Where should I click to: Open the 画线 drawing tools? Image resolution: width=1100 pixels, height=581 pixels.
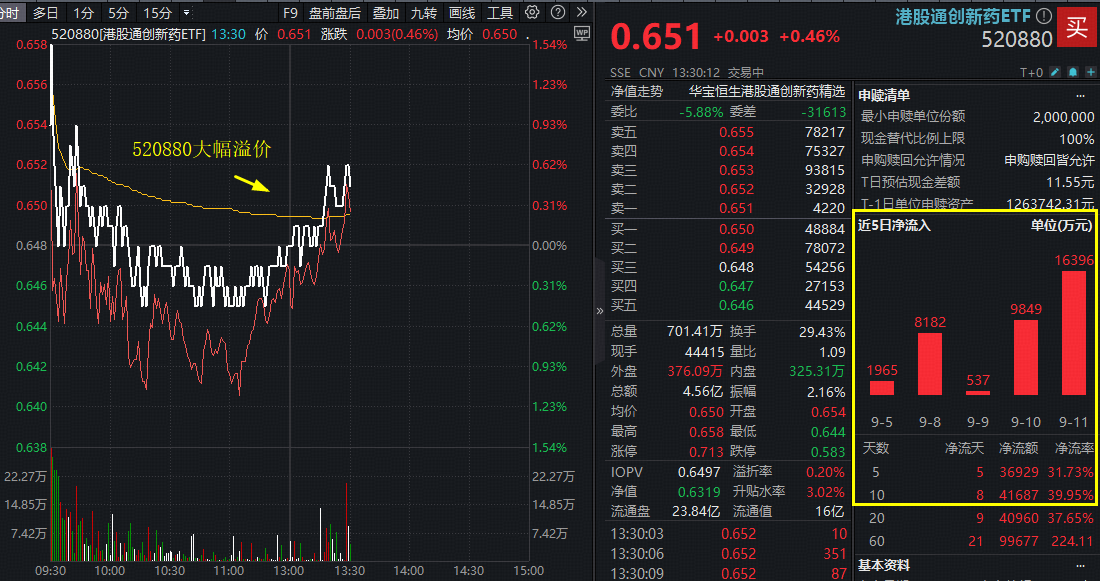462,13
